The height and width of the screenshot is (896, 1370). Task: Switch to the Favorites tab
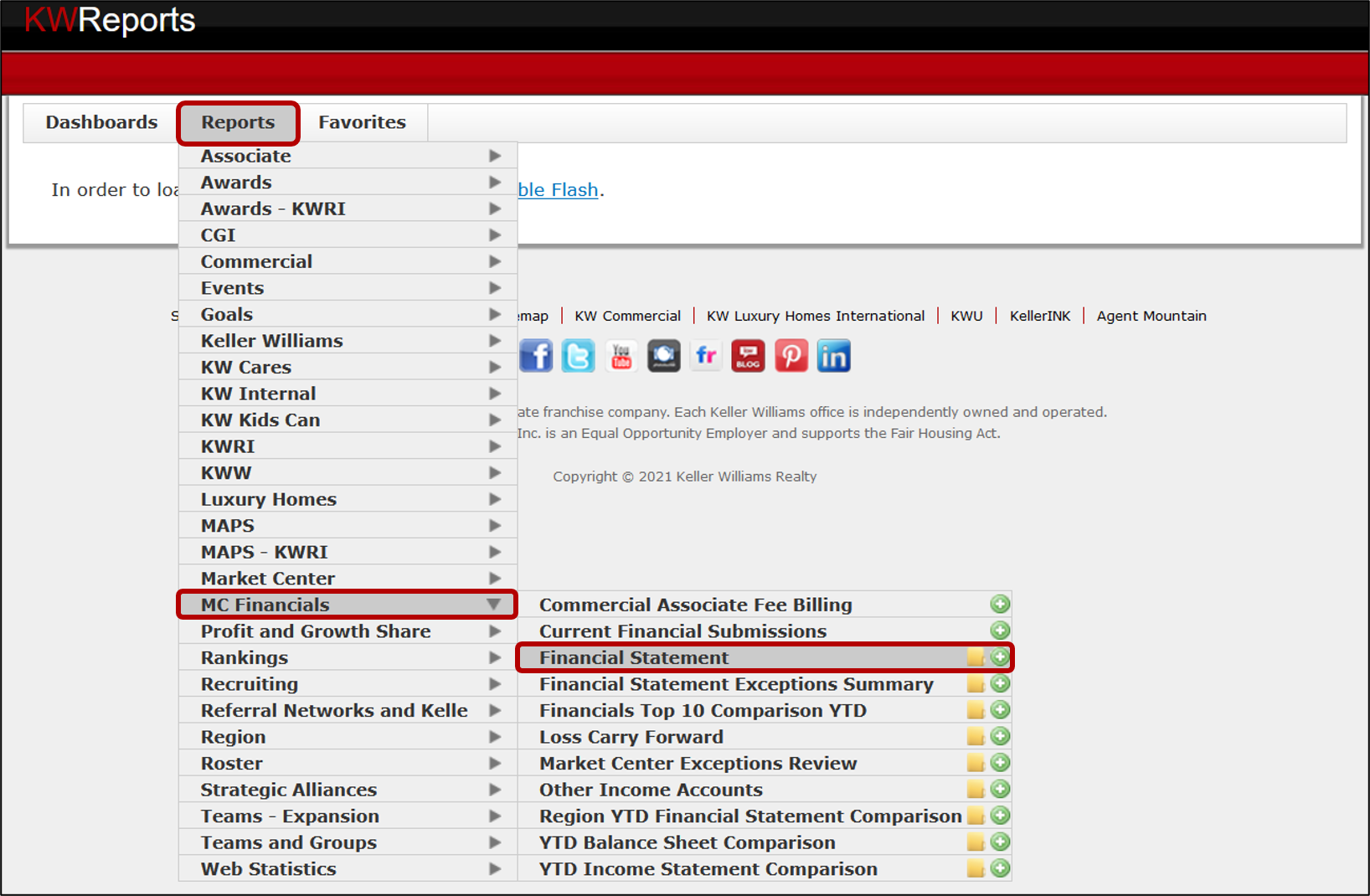point(362,122)
